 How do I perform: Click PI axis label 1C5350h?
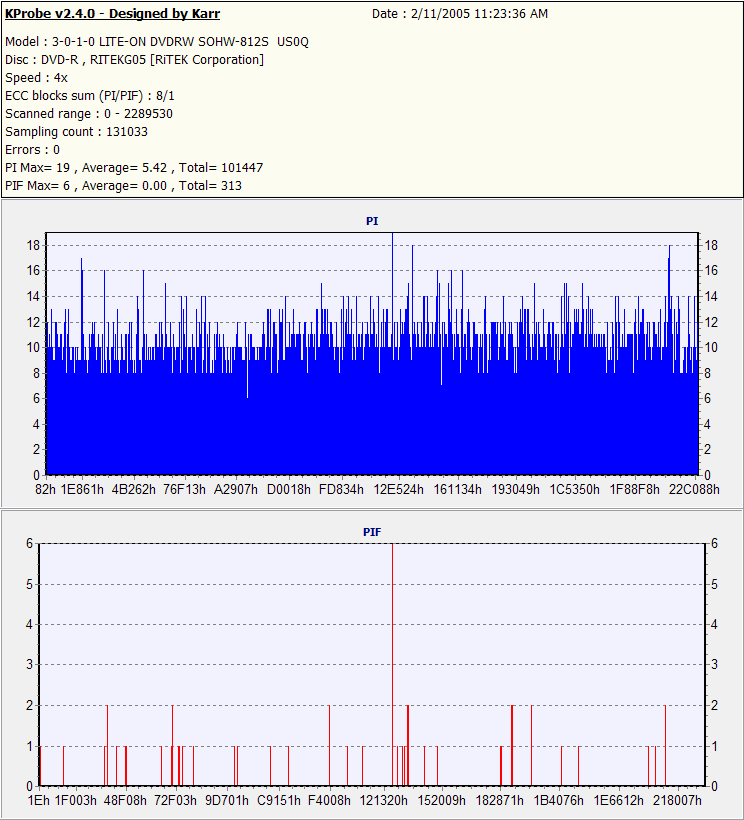(575, 490)
